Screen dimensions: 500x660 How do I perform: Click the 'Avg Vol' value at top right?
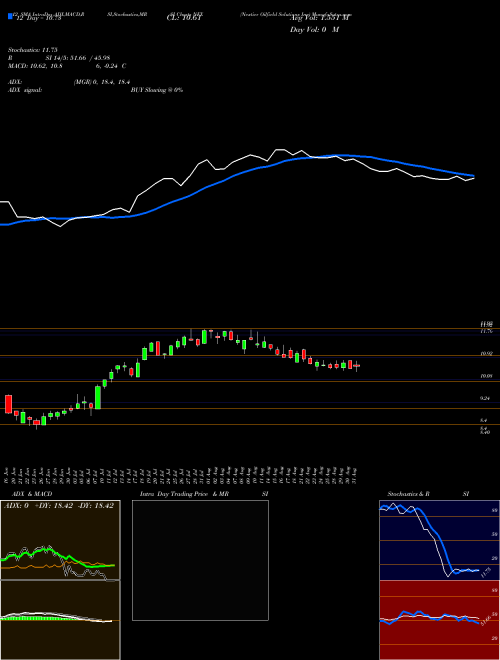pyautogui.click(x=319, y=18)
